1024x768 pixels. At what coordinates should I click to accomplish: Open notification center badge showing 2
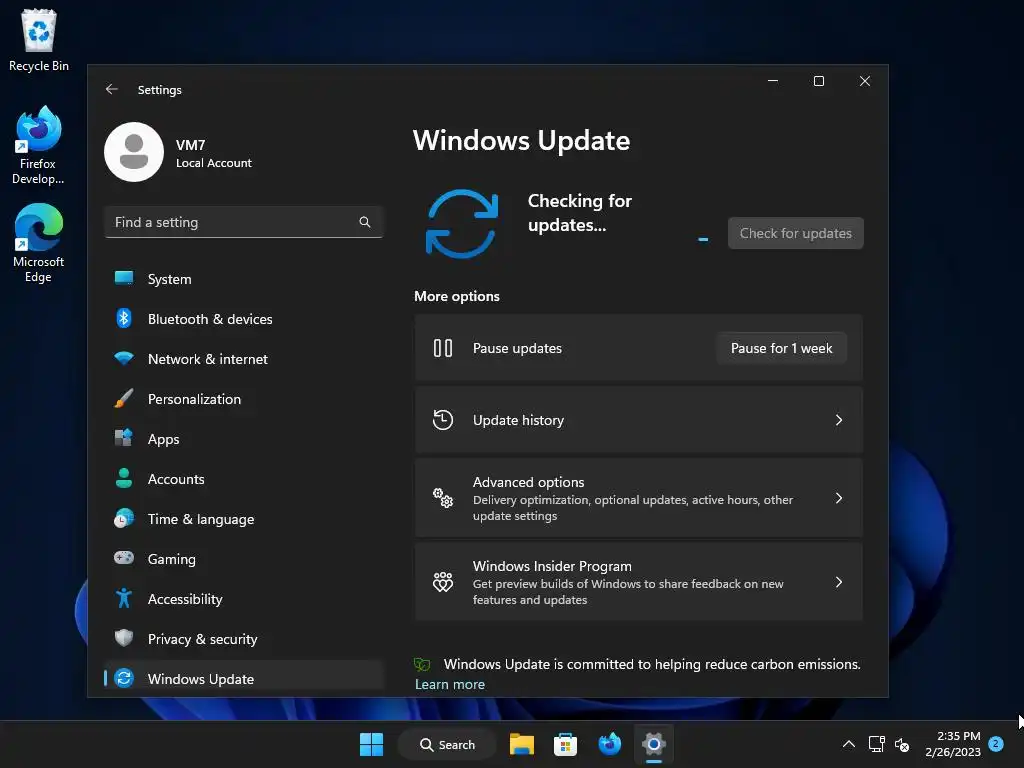coord(996,743)
